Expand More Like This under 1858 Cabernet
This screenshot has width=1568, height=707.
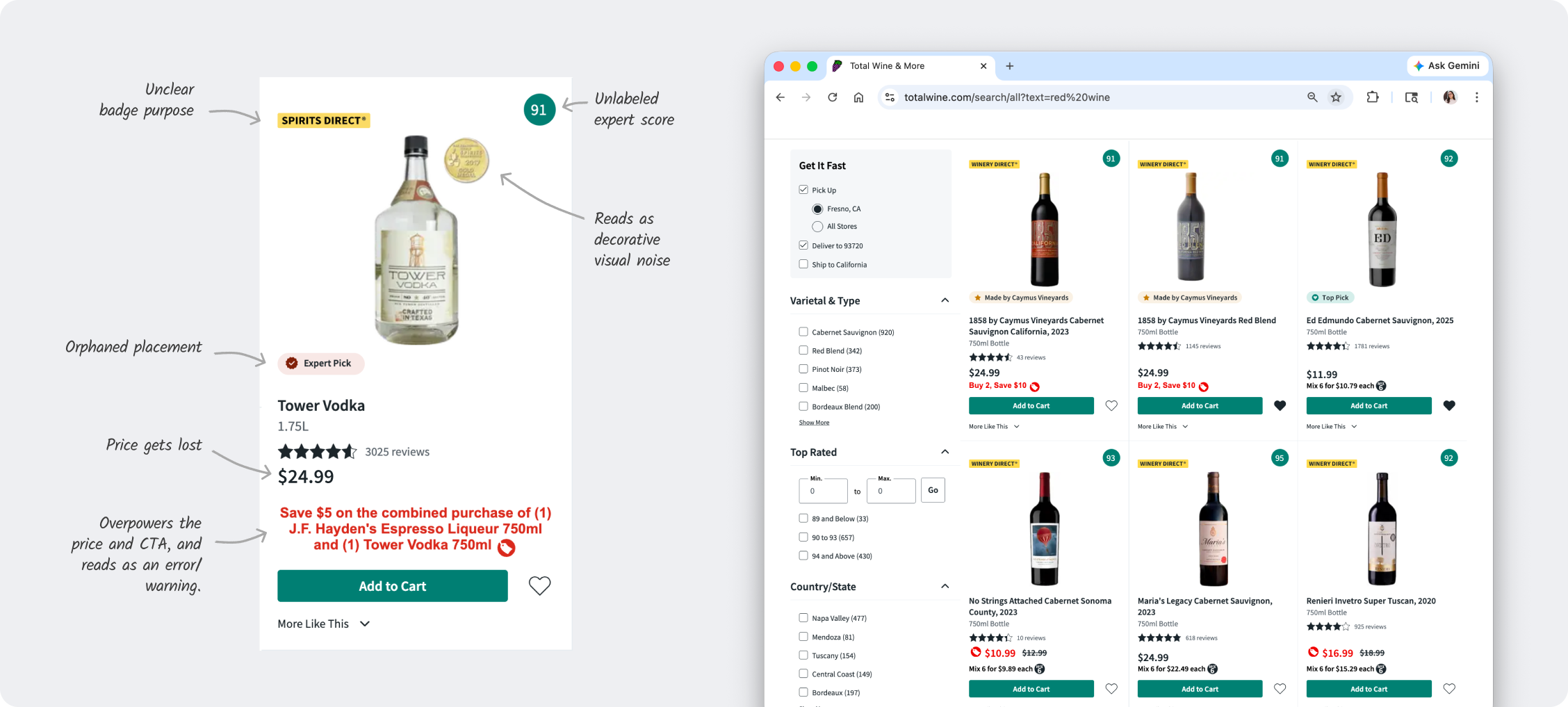point(995,427)
